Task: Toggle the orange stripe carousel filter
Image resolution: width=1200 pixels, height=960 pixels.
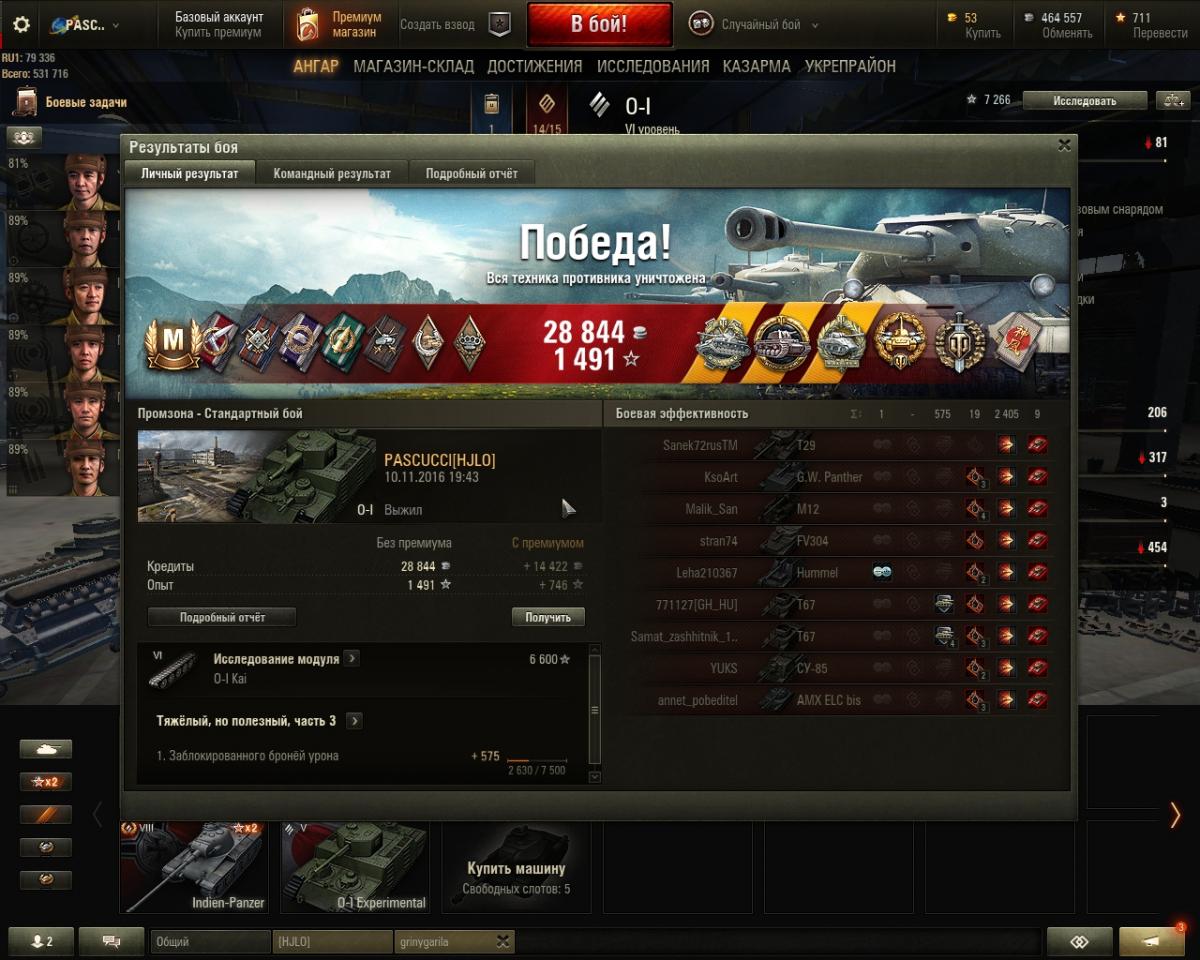Action: click(46, 814)
